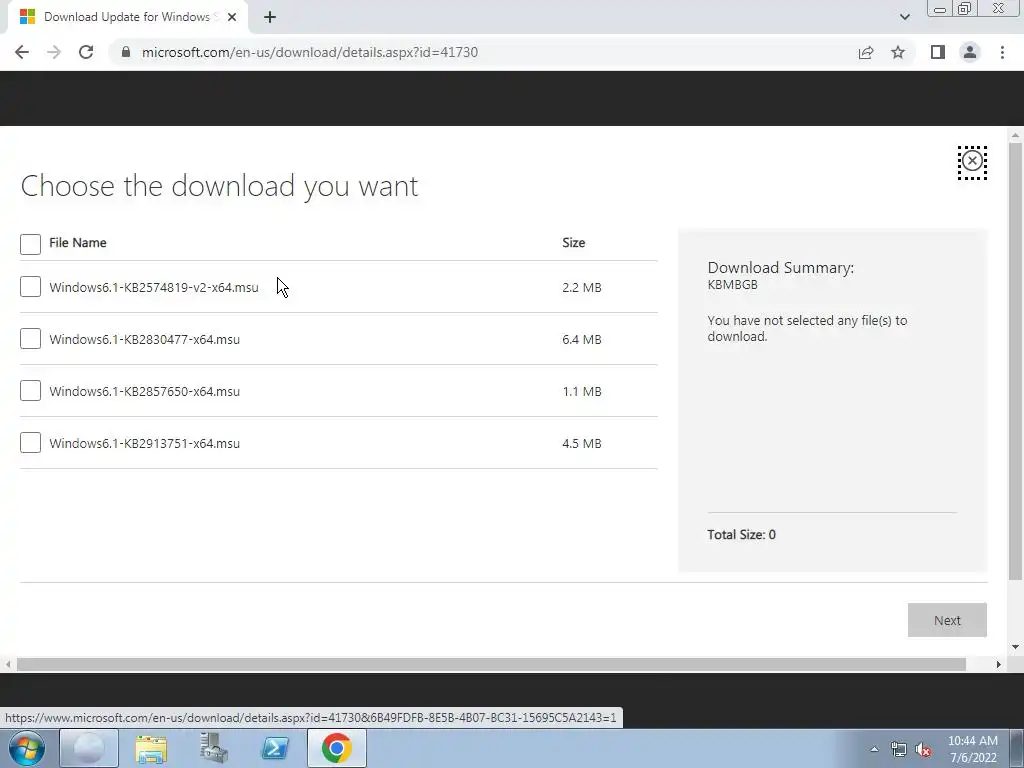Open Windows Explorer from the taskbar
The width and height of the screenshot is (1024, 768).
151,748
